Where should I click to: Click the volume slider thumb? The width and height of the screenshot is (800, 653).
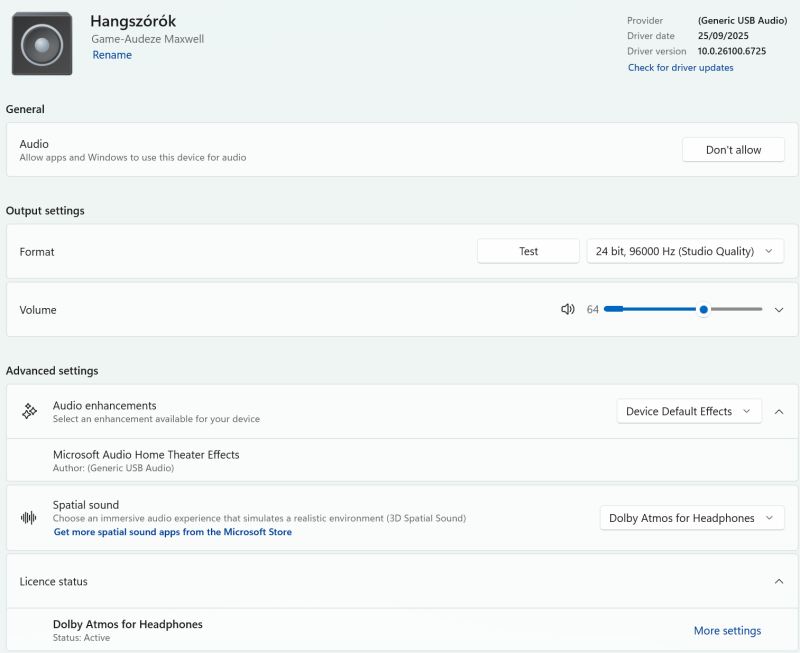(704, 310)
